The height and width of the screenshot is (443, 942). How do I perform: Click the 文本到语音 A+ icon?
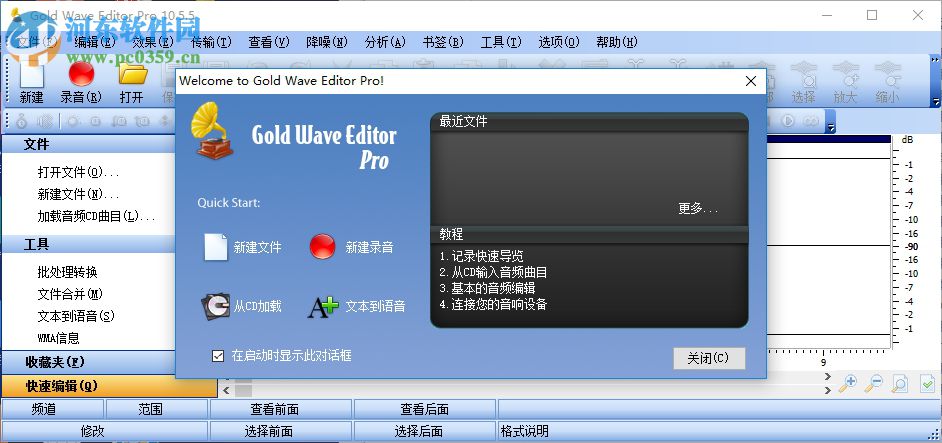coord(323,307)
